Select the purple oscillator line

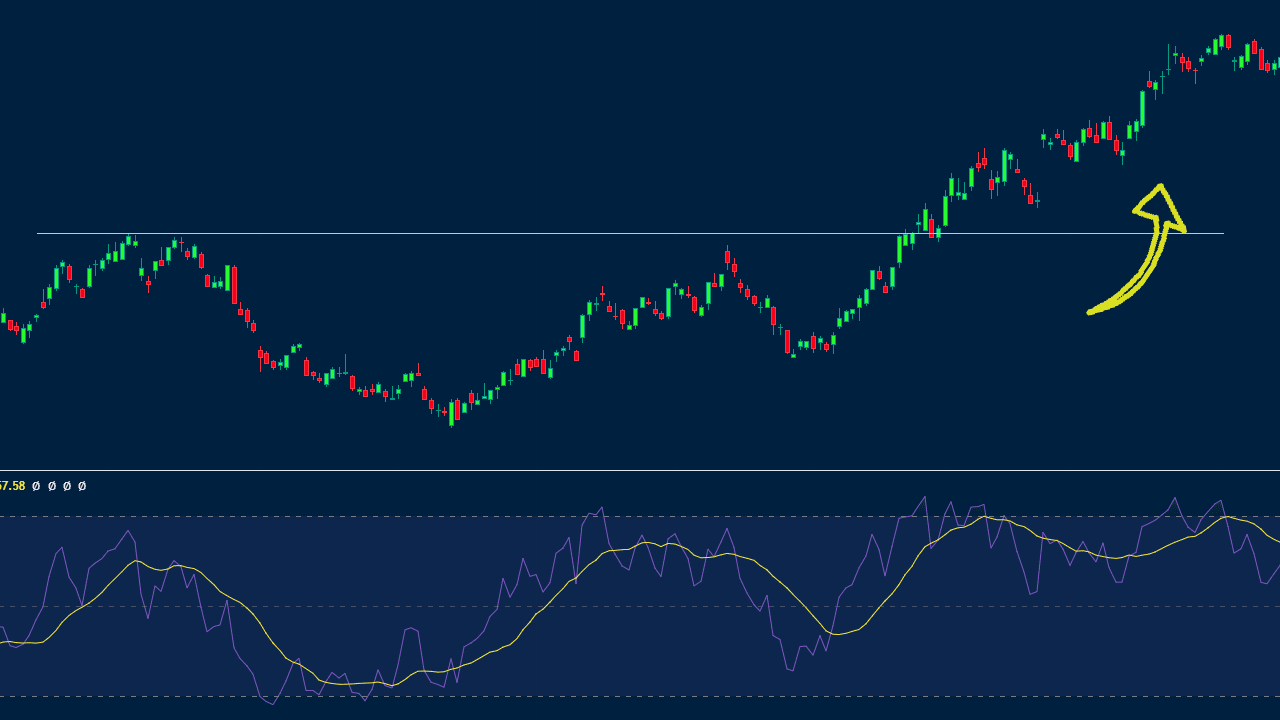pos(600,510)
